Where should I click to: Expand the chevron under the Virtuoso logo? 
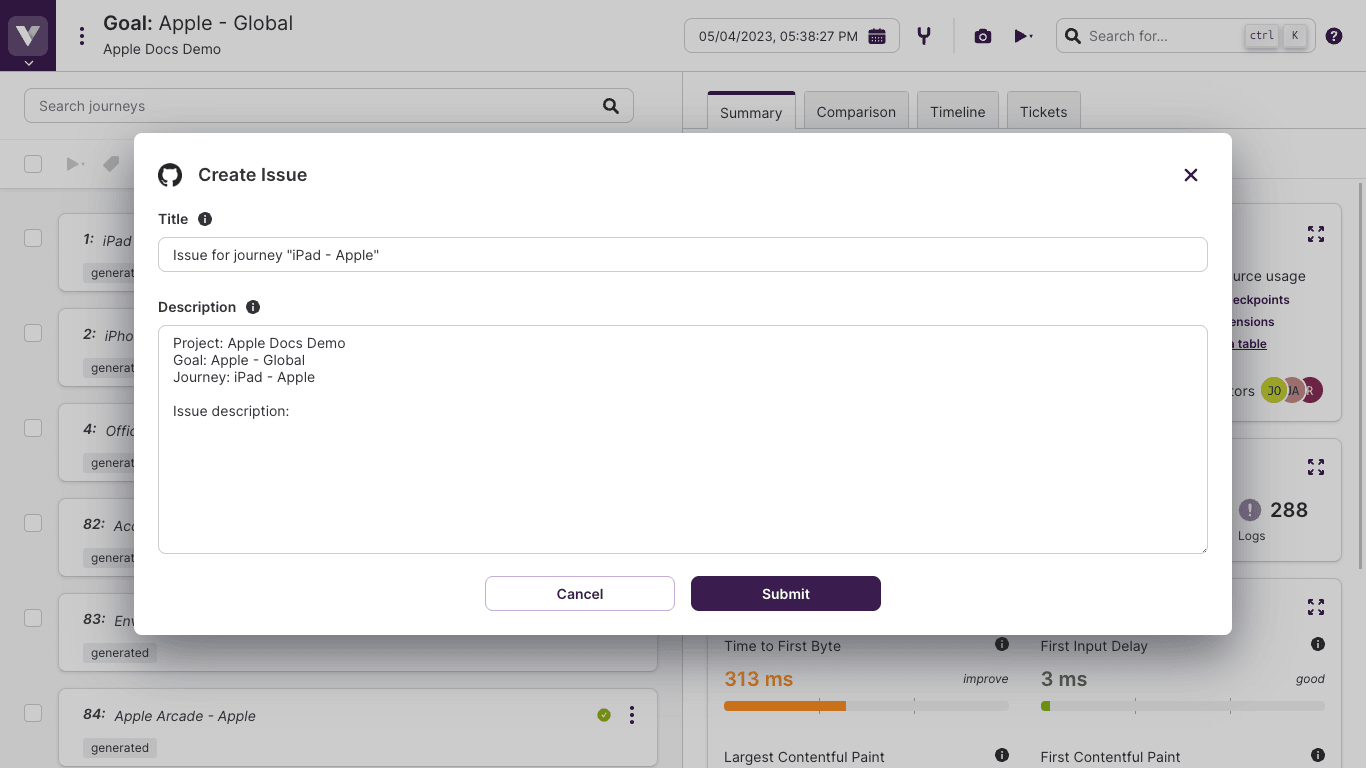pos(28,63)
